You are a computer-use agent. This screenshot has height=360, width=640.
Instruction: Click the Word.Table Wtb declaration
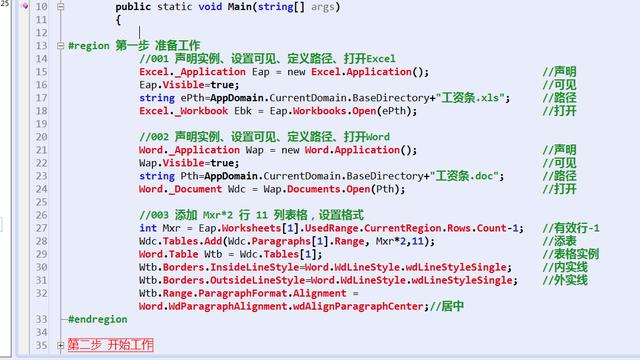(230, 254)
